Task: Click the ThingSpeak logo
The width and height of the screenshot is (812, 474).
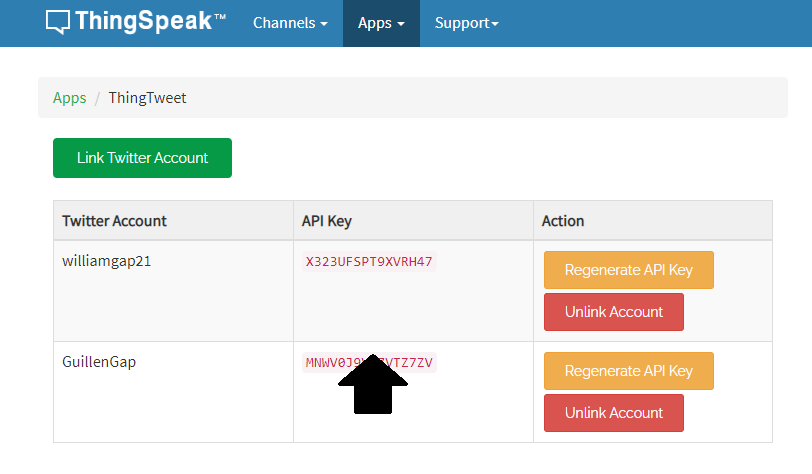Action: (x=136, y=22)
